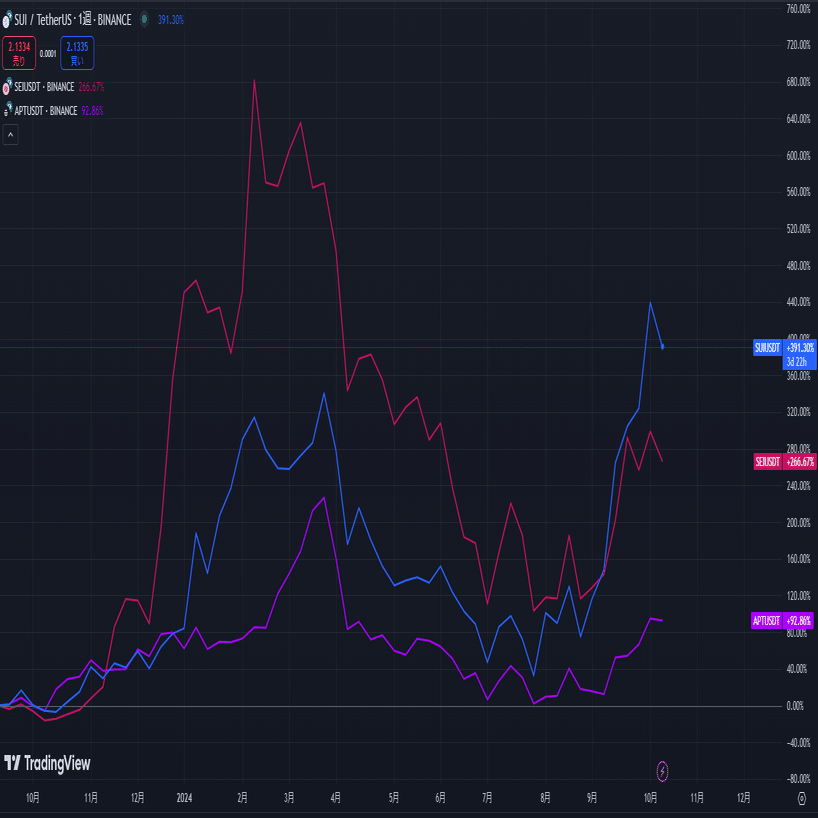Click the blue 2.1335 buy button
Viewport: 818px width, 818px height.
pyautogui.click(x=77, y=53)
